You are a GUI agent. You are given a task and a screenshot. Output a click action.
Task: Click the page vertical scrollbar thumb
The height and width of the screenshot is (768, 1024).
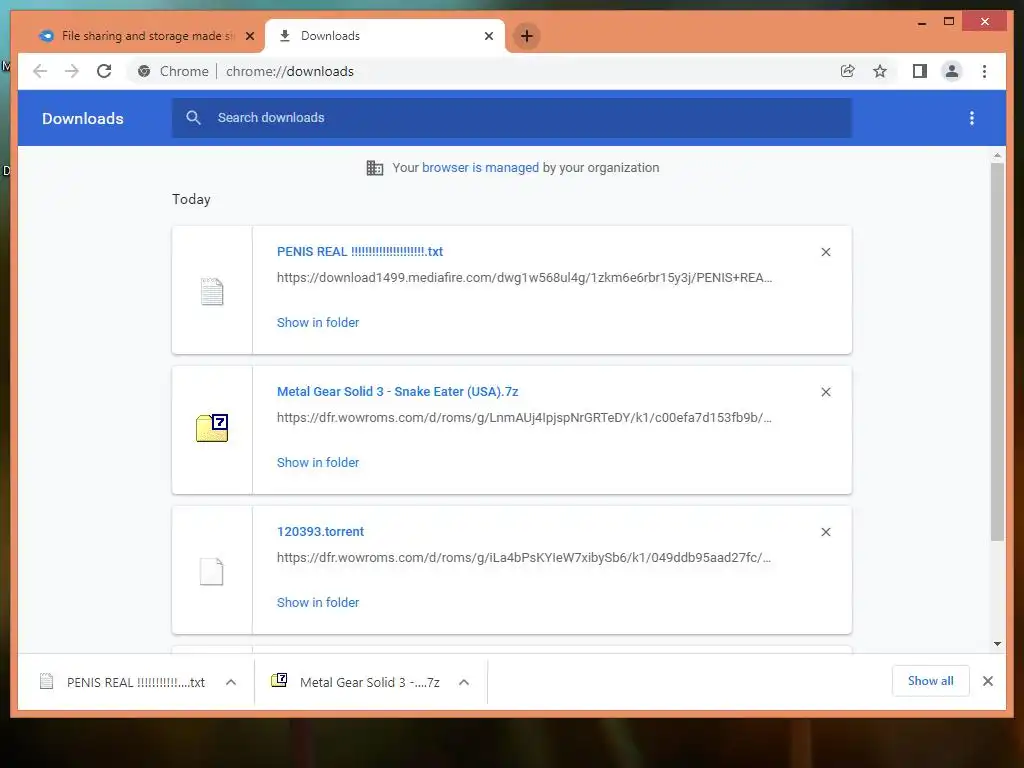(x=997, y=351)
